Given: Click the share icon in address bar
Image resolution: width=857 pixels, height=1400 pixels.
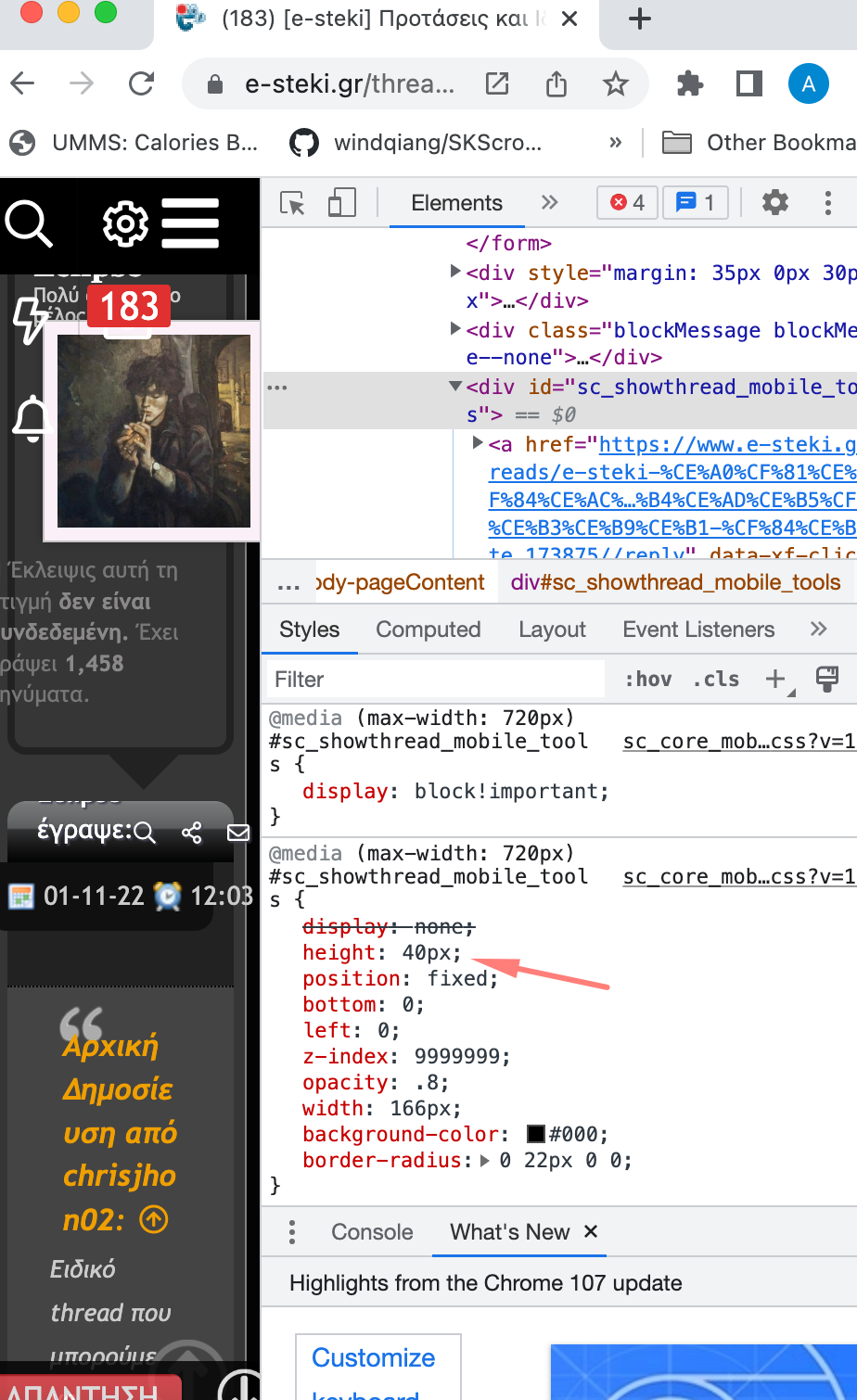Looking at the screenshot, I should click(x=556, y=84).
